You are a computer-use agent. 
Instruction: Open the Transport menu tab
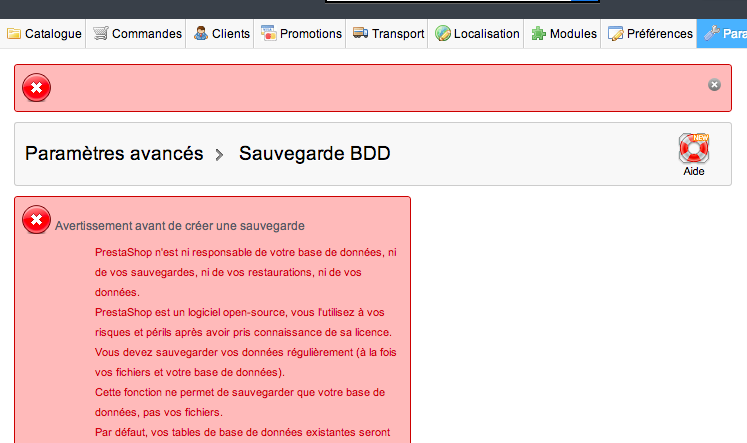pos(387,34)
